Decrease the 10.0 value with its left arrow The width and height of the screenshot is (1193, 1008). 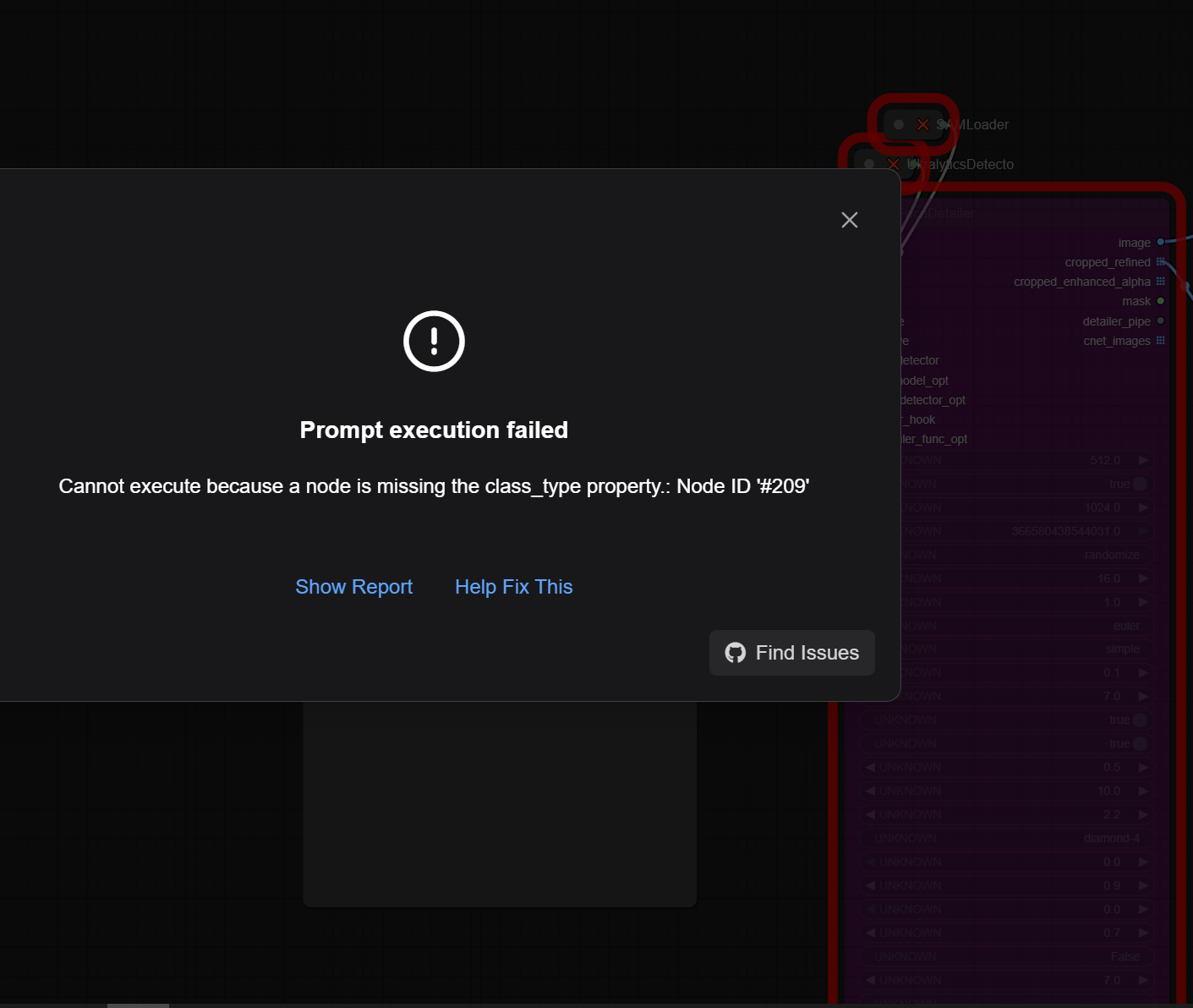tap(870, 792)
